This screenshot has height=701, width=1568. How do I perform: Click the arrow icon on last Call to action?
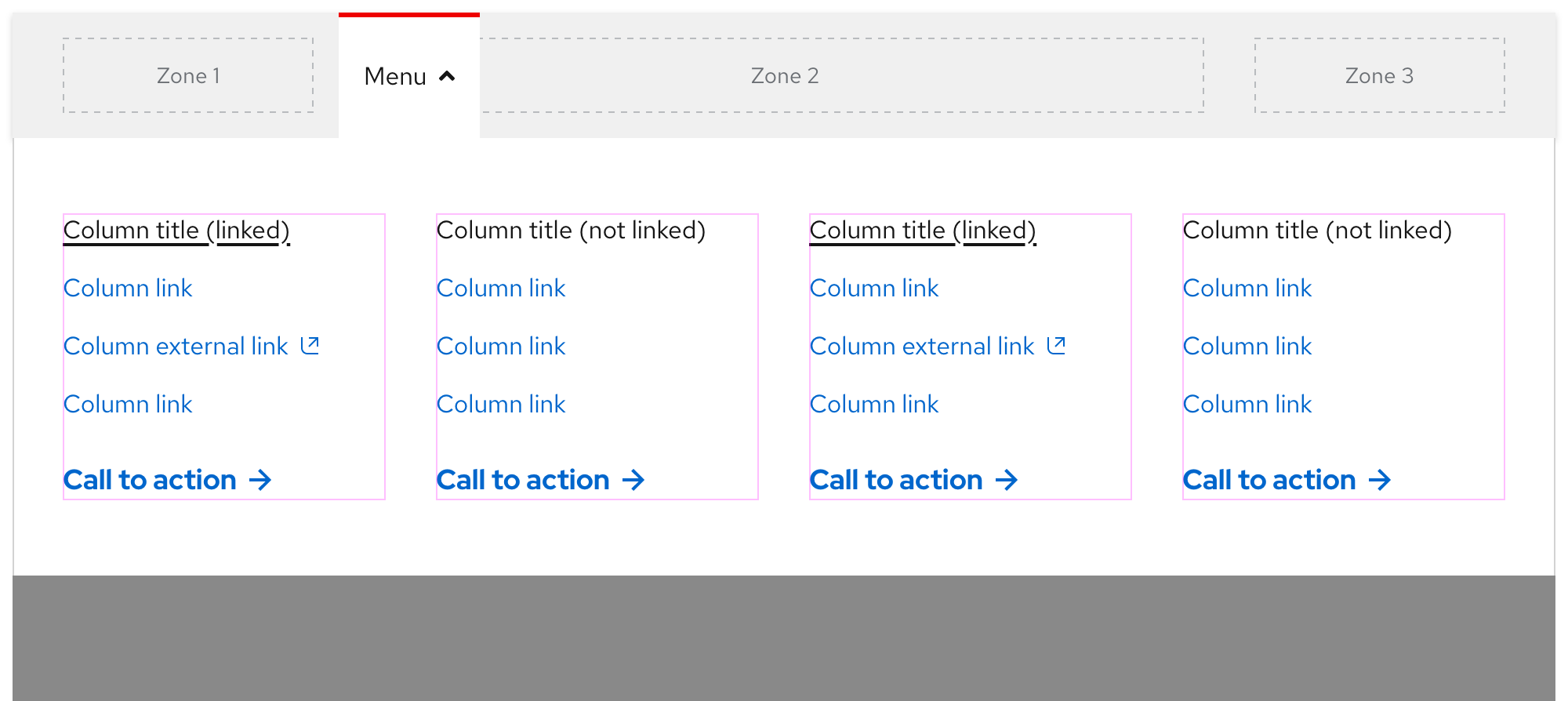[1380, 480]
